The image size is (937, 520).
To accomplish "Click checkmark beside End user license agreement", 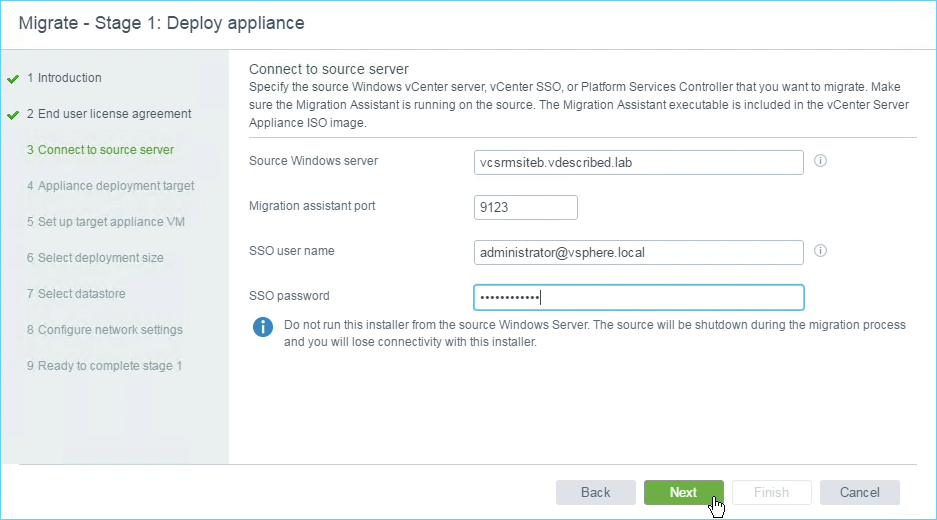I will click(13, 115).
